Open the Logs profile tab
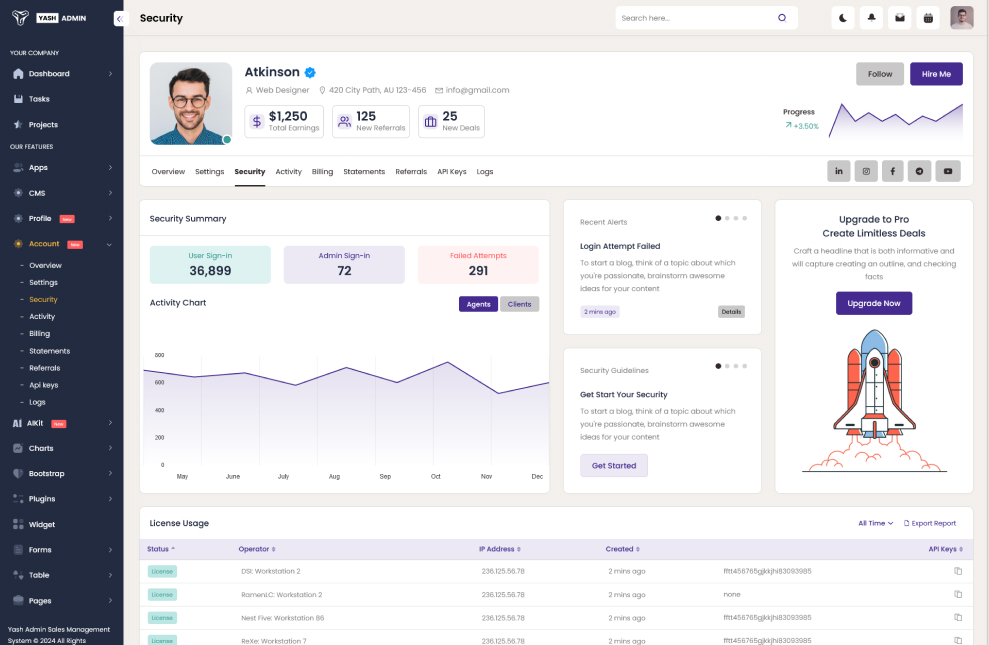 (484, 171)
